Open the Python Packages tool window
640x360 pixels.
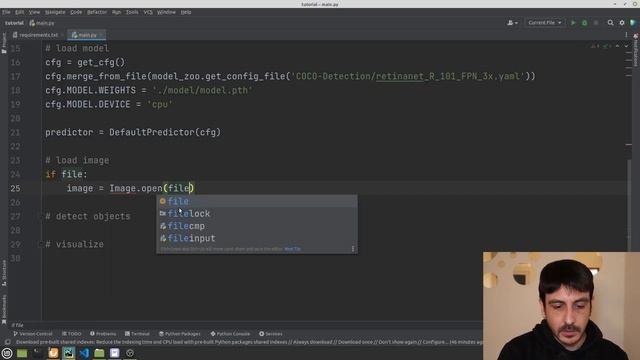point(180,334)
